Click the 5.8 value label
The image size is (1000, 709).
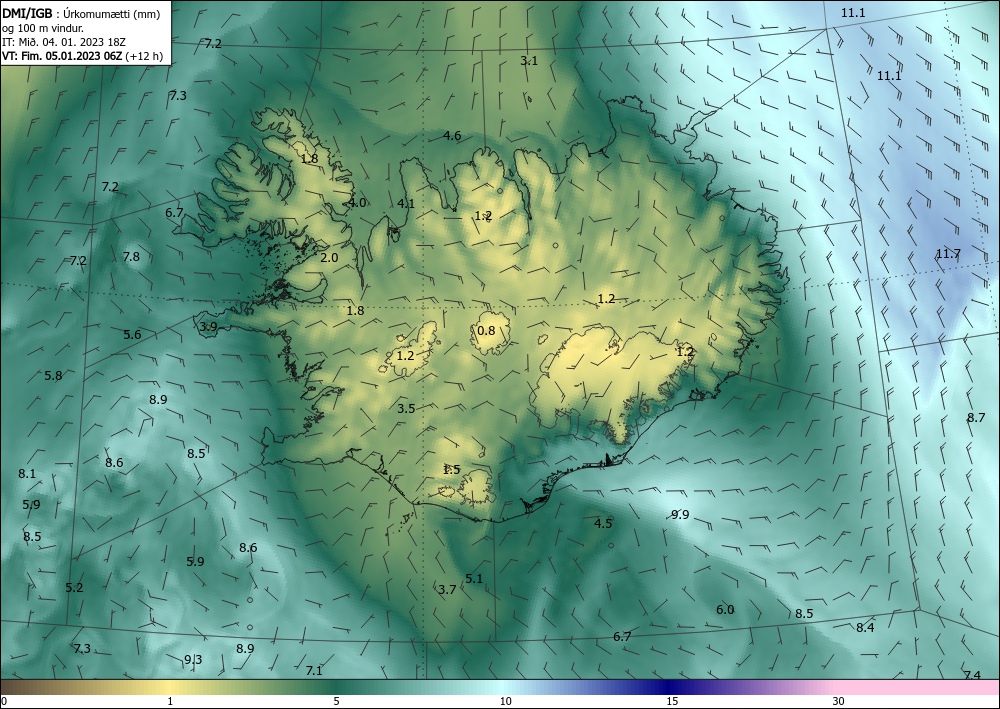(53, 376)
